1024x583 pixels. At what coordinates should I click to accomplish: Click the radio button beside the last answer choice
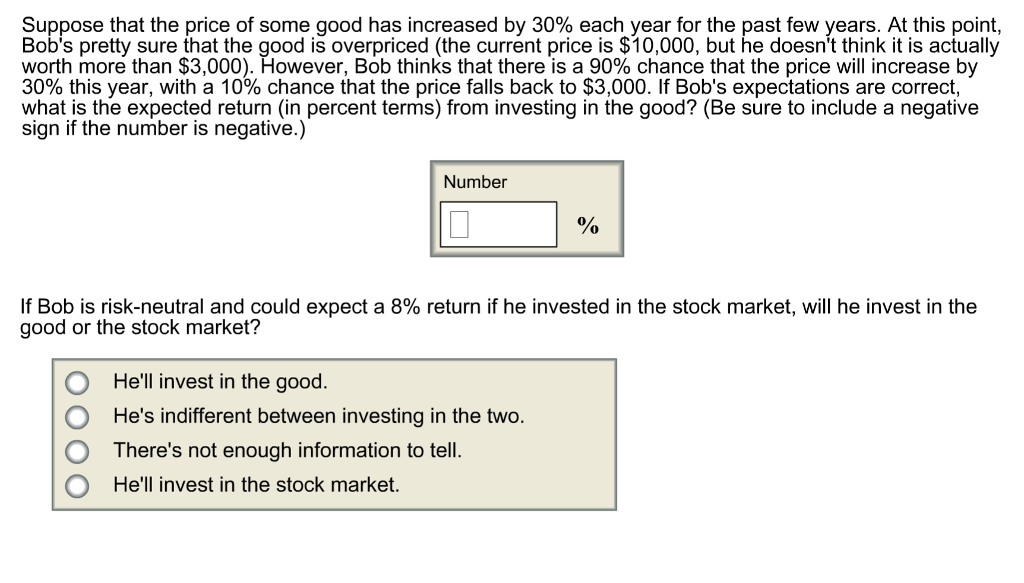(77, 486)
